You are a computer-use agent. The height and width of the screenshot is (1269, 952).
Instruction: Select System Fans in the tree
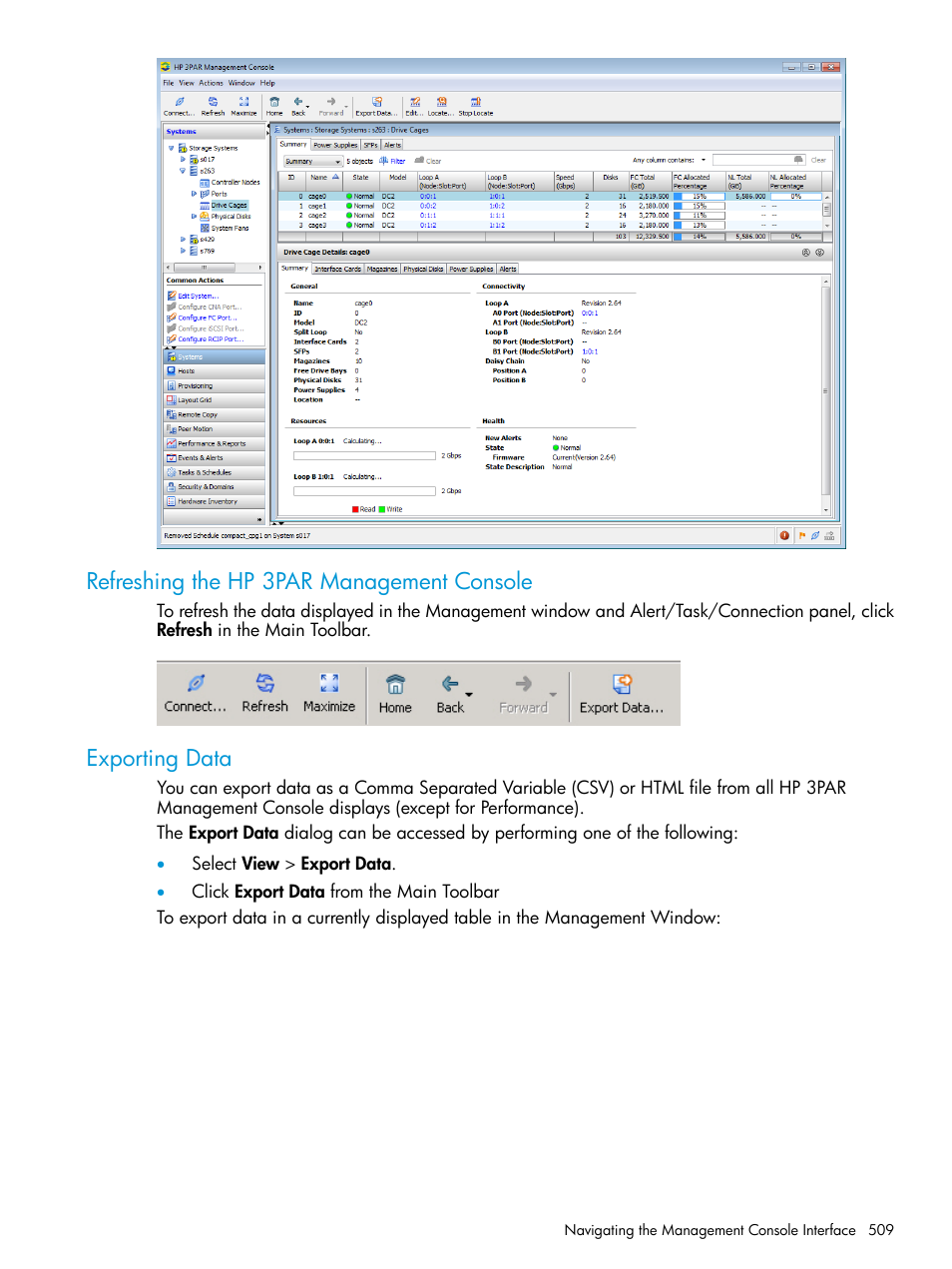pyautogui.click(x=230, y=229)
